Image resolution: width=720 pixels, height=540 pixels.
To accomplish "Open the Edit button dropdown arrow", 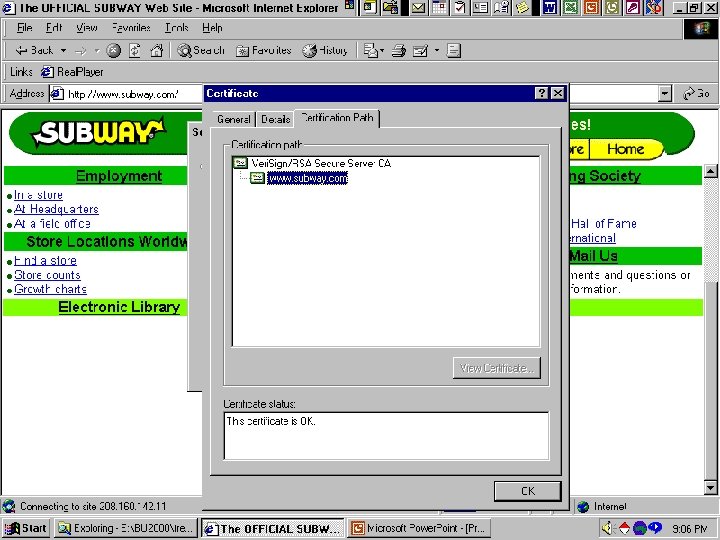I will tap(437, 51).
